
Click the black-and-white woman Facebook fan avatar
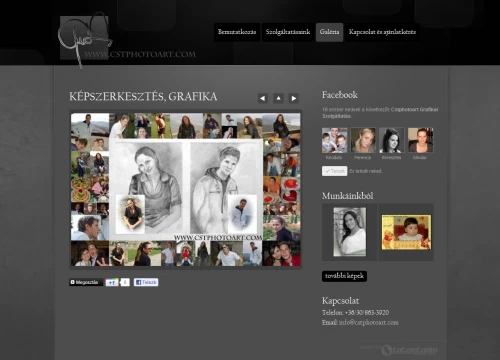[392, 140]
